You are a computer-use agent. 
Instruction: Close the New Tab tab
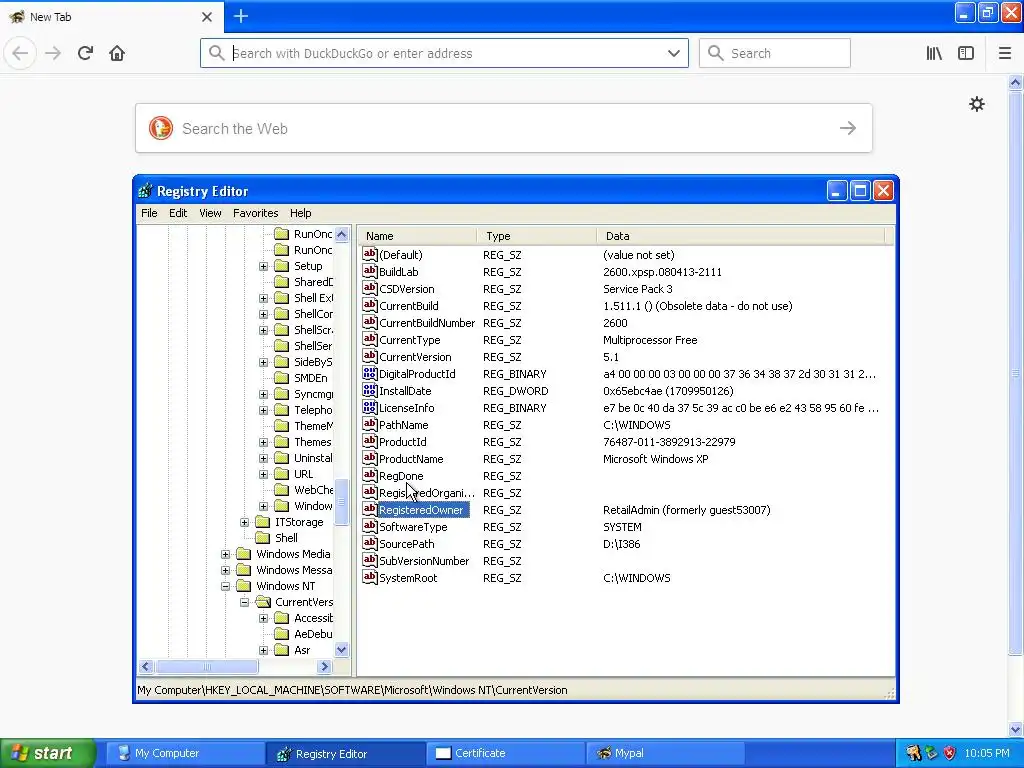click(x=206, y=17)
